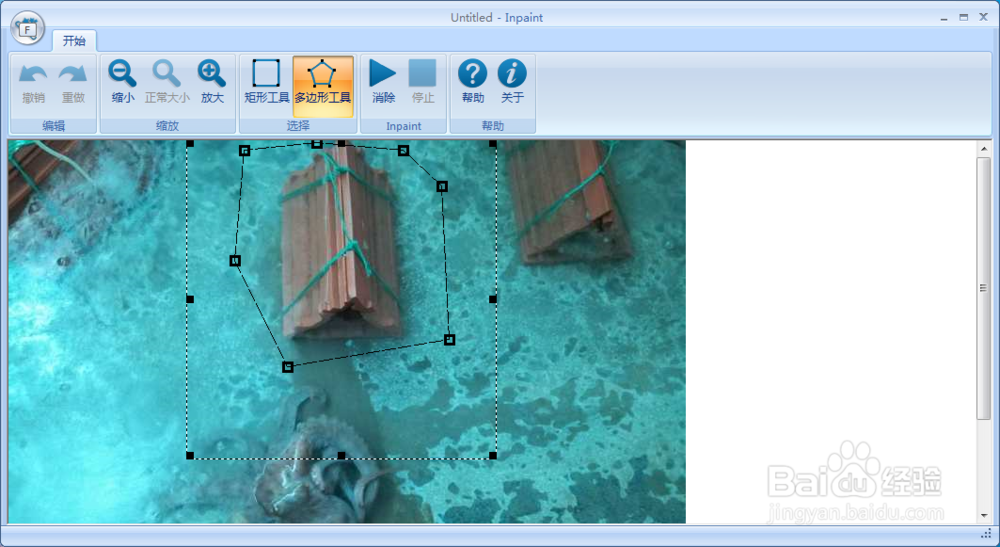1000x547 pixels.
Task: Click the octopus in the canvas image
Action: 319,469
